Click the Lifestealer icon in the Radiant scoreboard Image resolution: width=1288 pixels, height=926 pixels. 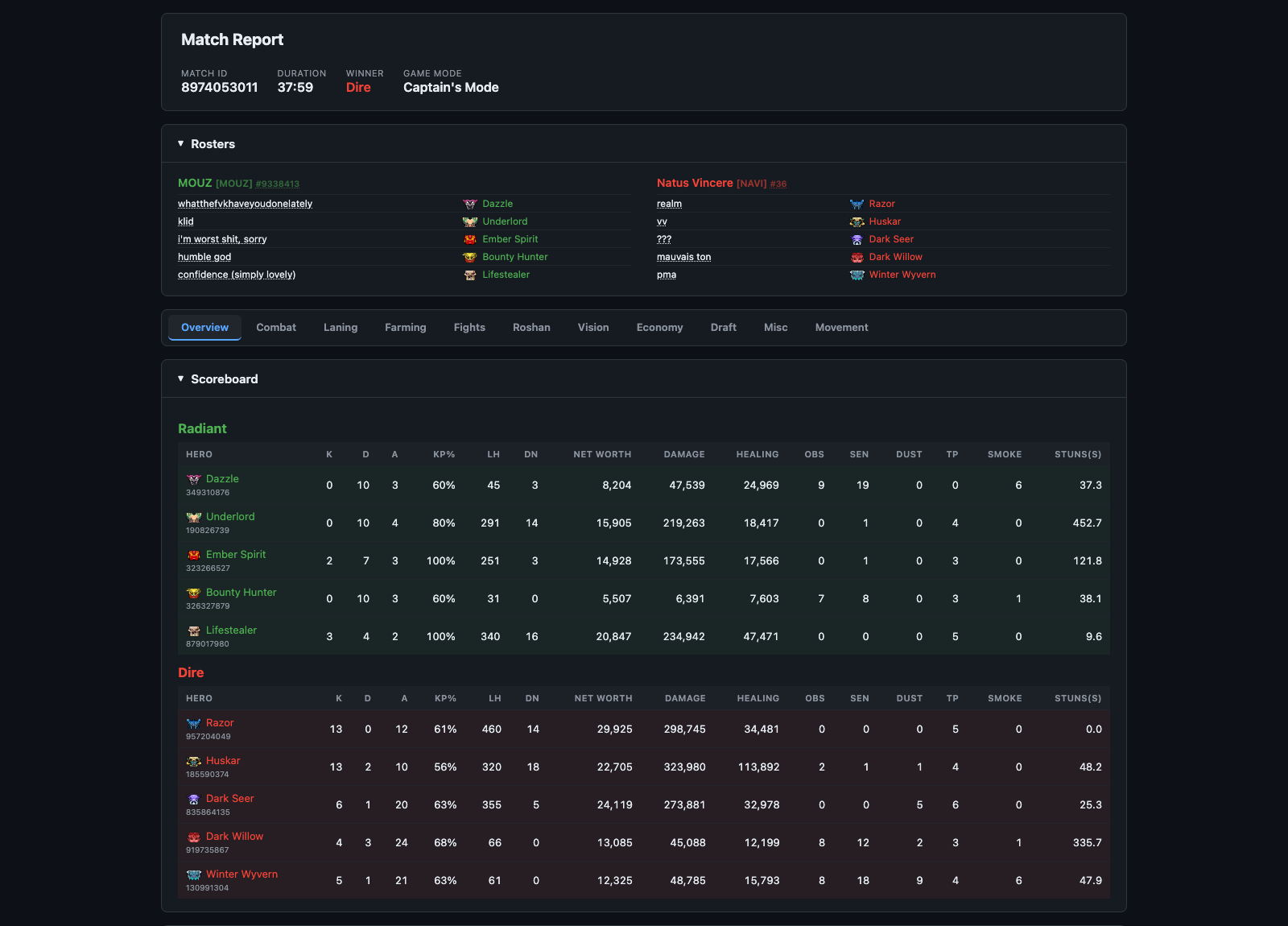click(194, 630)
